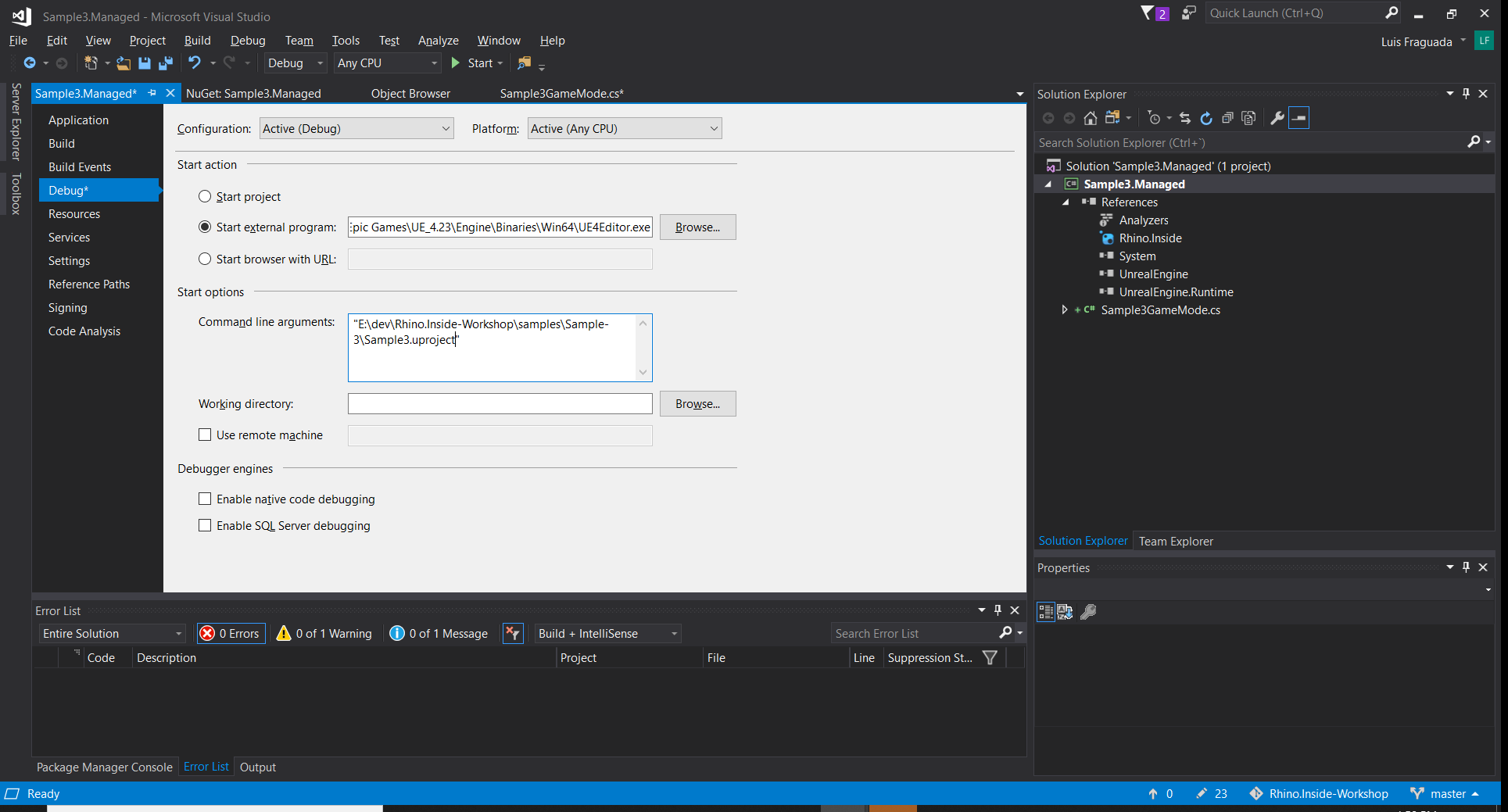Collapse All in Solution Explorer

pos(1227,118)
